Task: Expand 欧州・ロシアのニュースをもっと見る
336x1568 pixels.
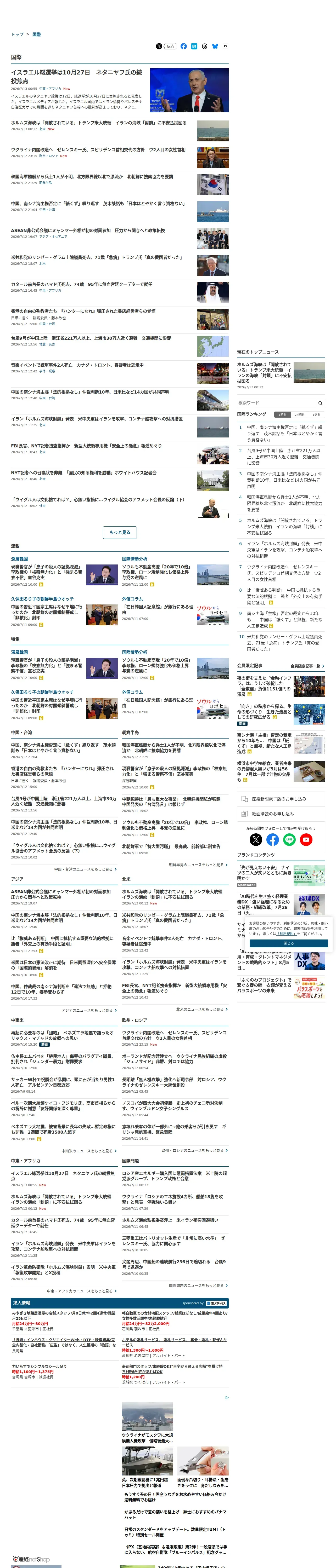Action: [194, 1150]
